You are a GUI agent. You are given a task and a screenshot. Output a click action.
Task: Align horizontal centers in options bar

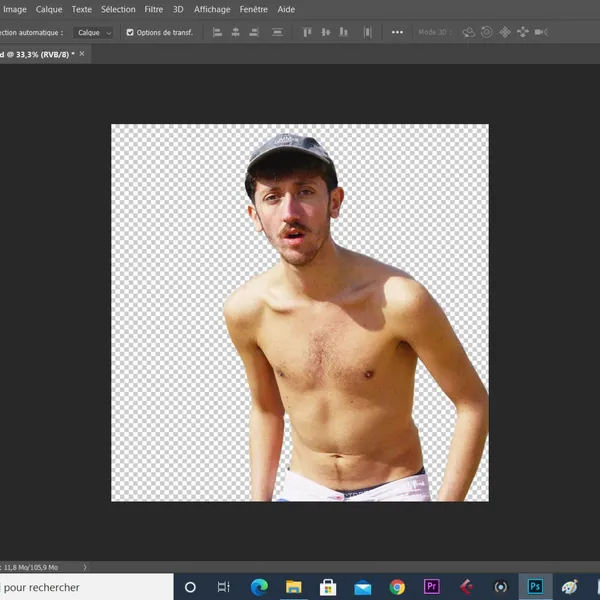pyautogui.click(x=236, y=33)
